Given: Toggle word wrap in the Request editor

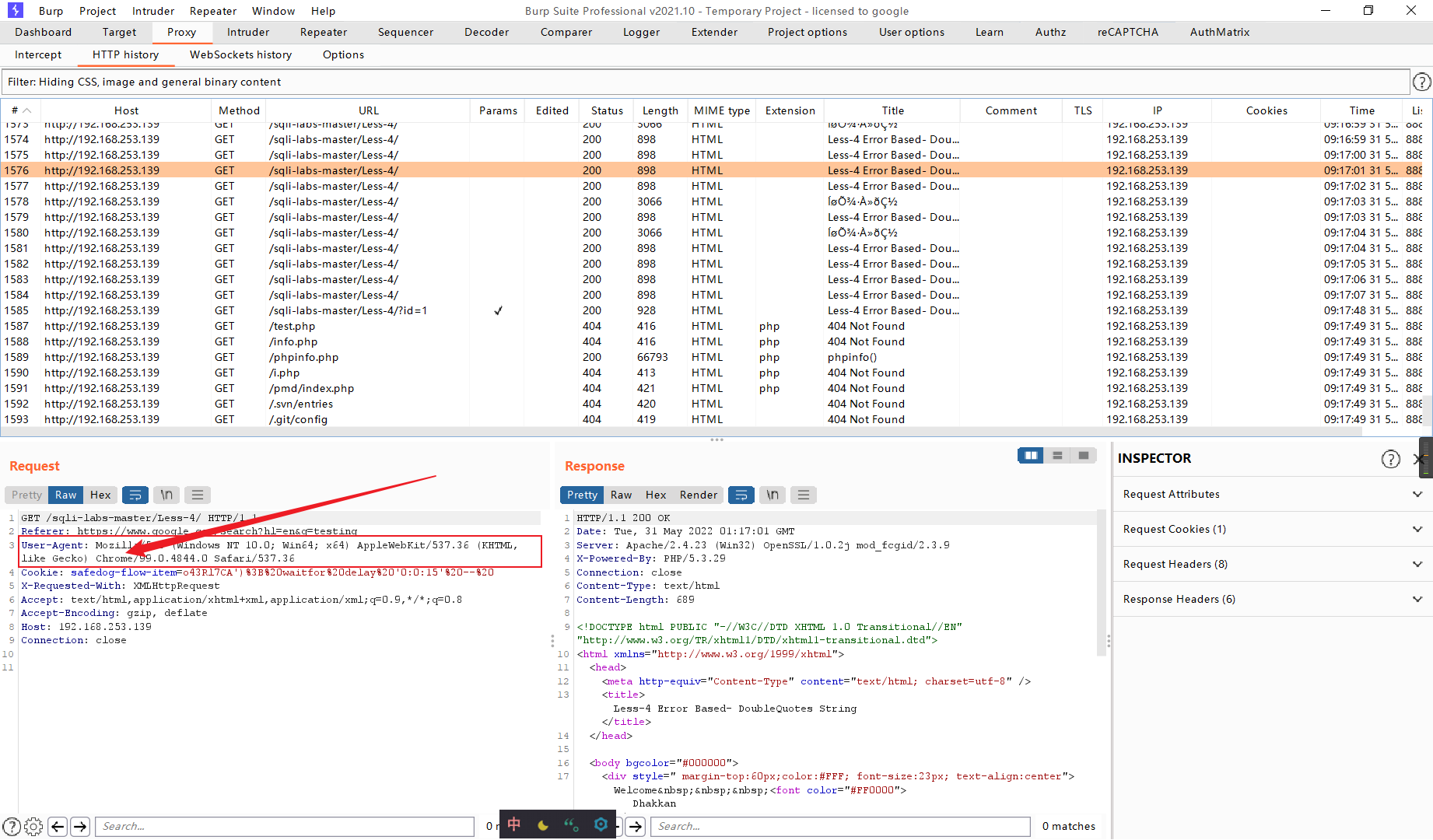Looking at the screenshot, I should pyautogui.click(x=135, y=495).
